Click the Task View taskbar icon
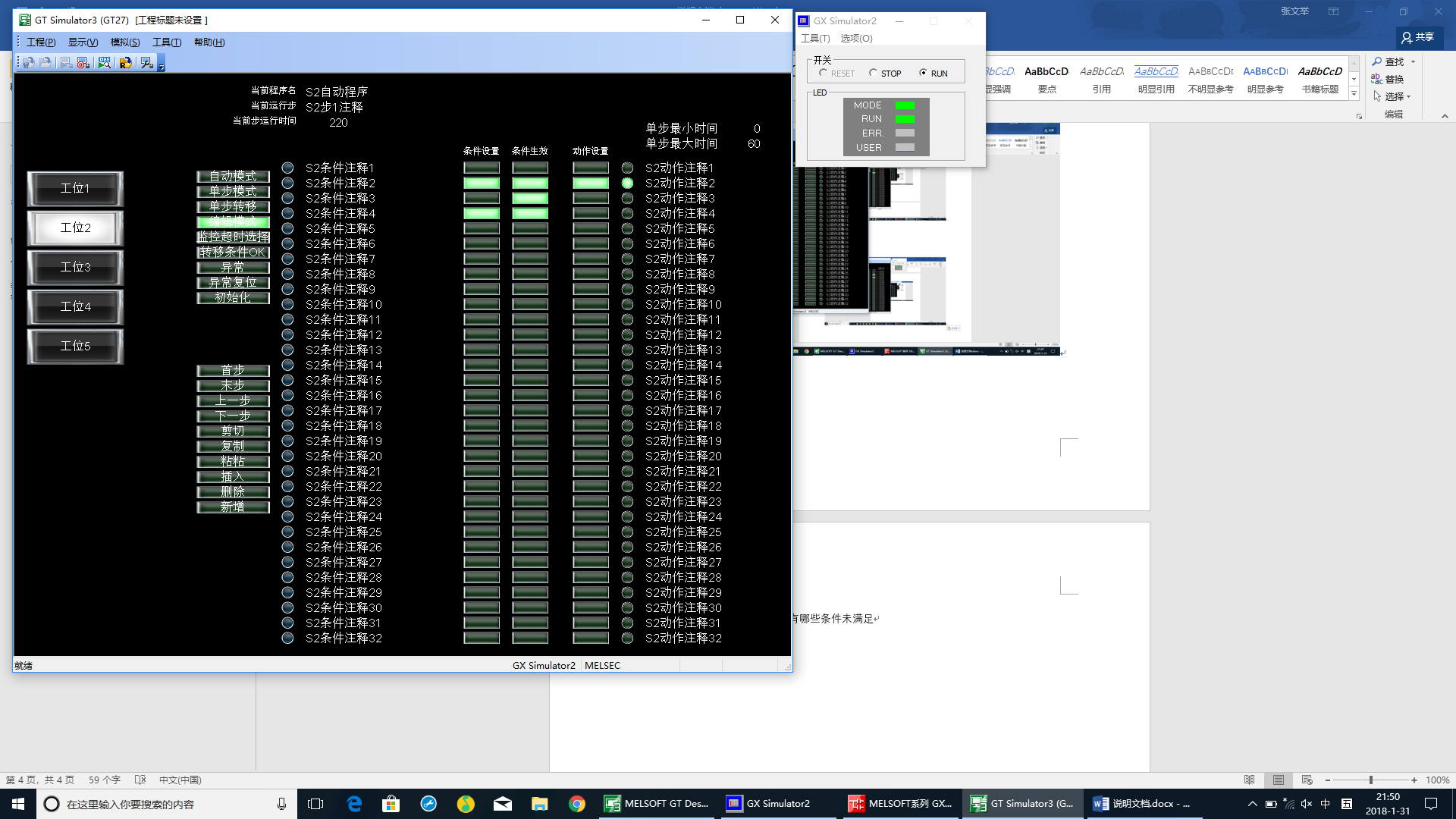Screen dimensions: 1456x819 pyautogui.click(x=315, y=804)
